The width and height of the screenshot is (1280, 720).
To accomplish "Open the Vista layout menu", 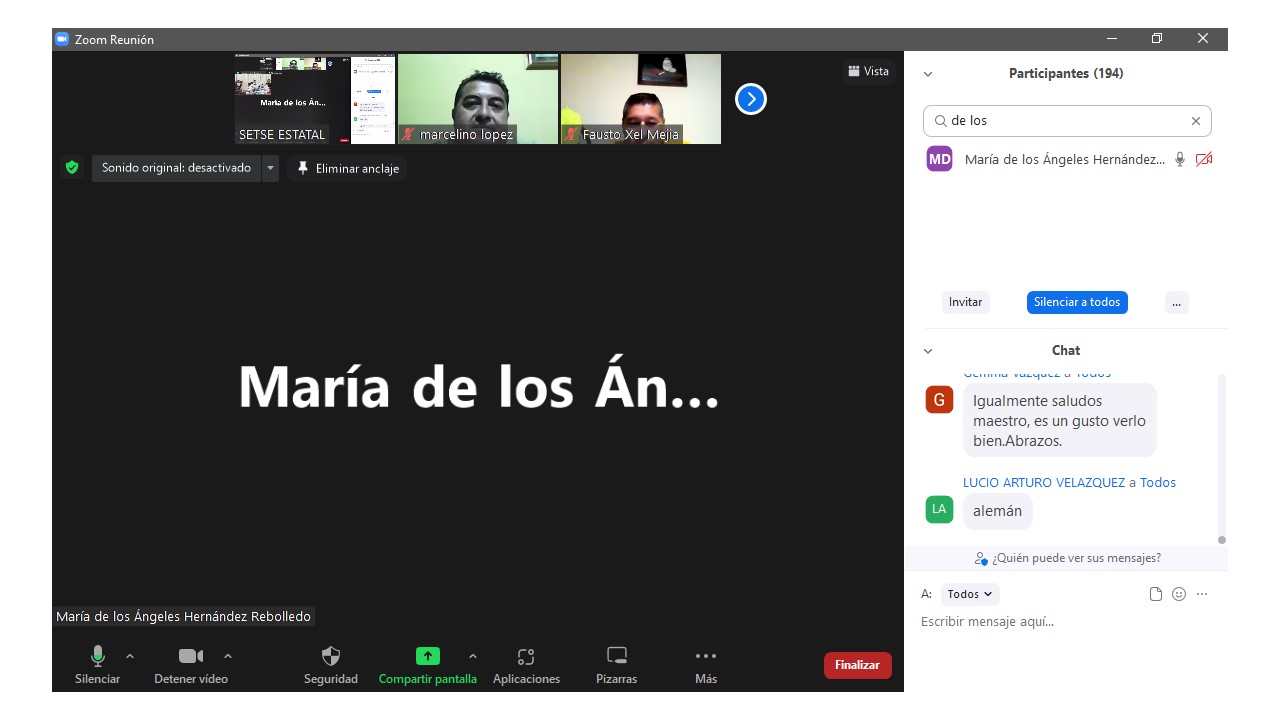I will (868, 71).
